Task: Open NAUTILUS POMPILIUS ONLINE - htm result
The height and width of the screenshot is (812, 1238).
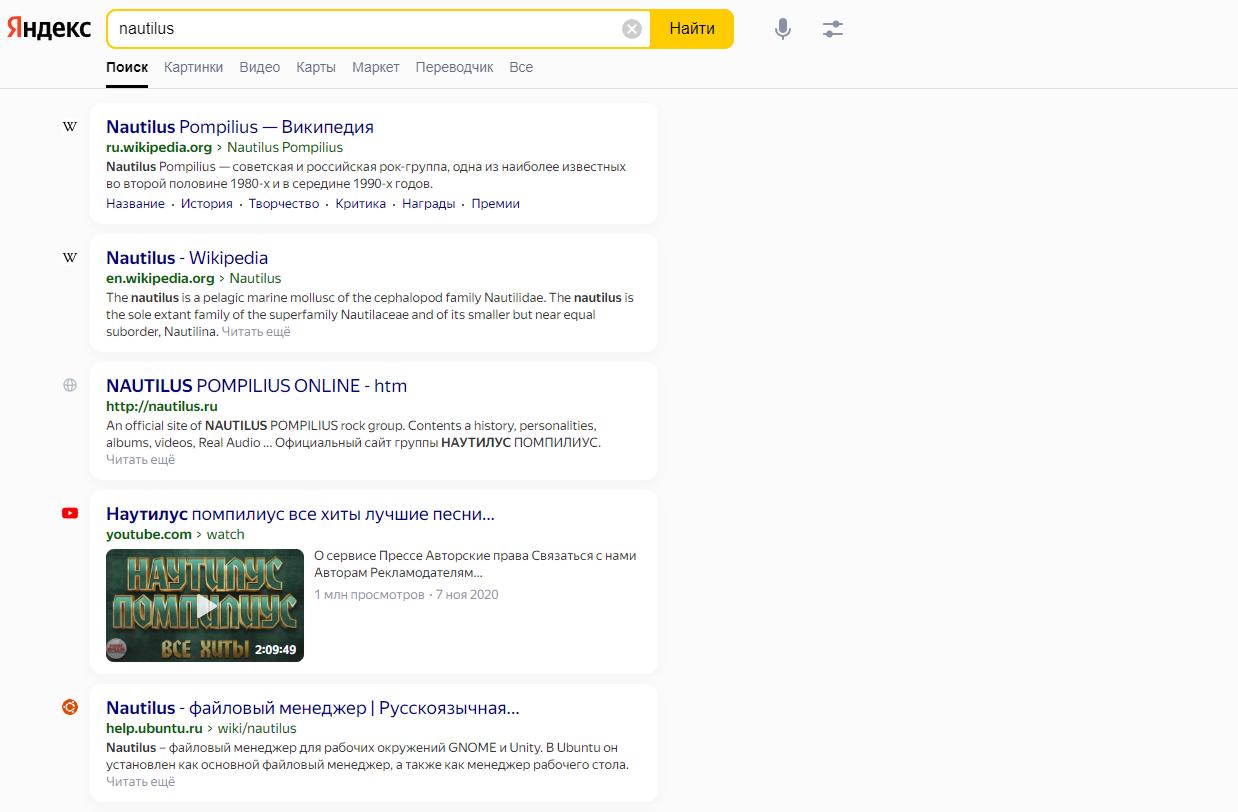Action: (257, 386)
